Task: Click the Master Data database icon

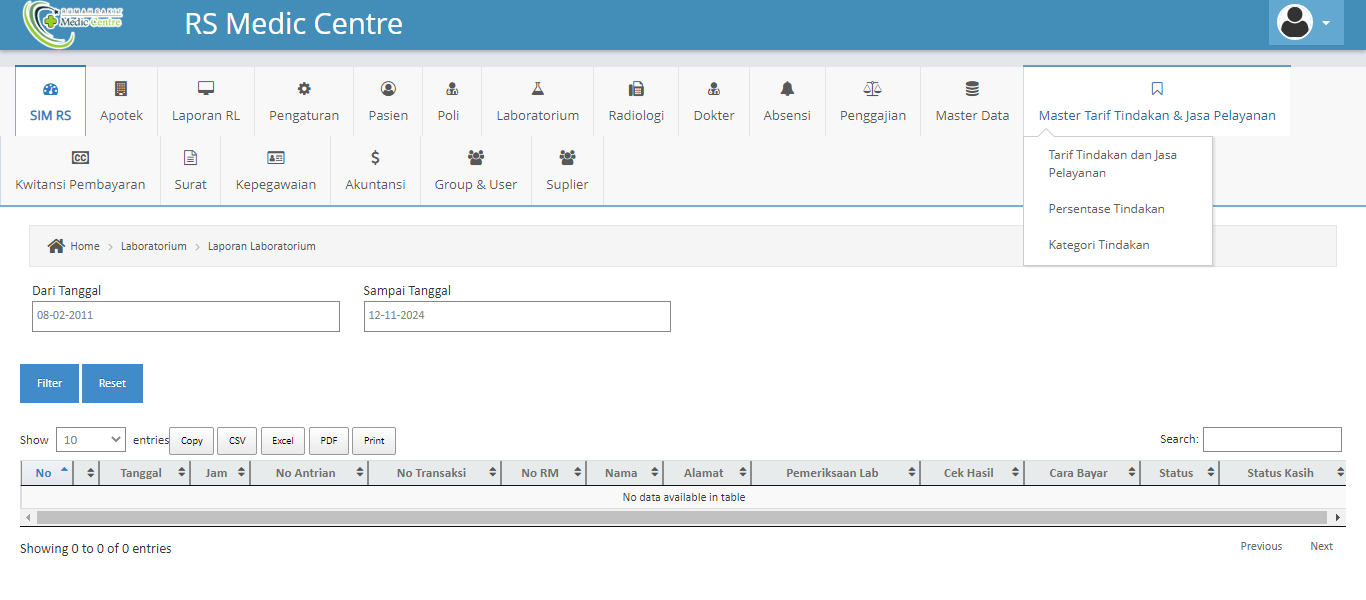Action: click(x=972, y=89)
